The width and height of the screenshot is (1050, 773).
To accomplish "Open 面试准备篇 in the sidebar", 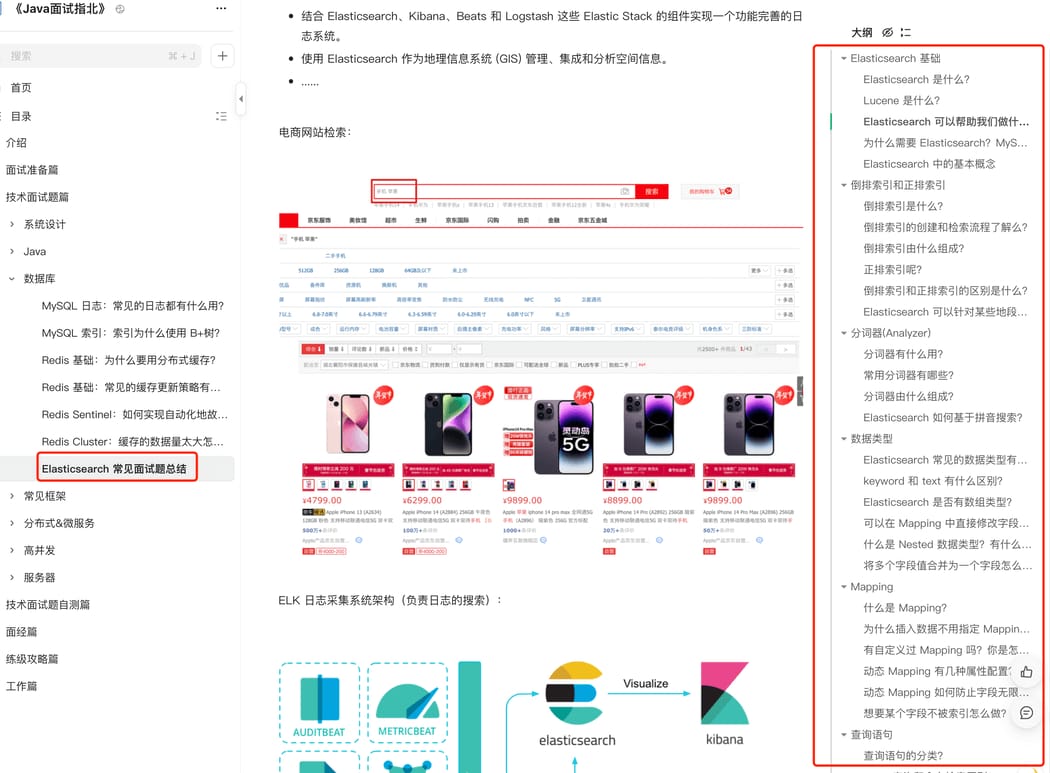I will point(32,170).
